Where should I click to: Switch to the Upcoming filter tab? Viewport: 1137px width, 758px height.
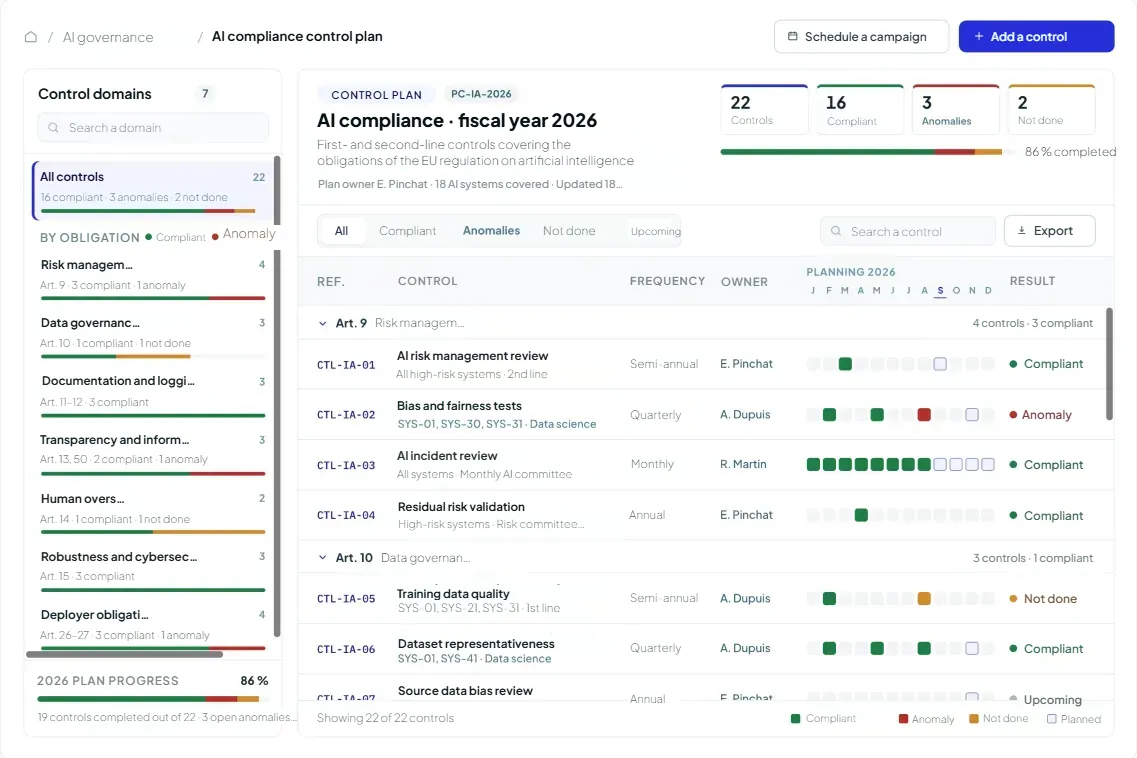[656, 231]
